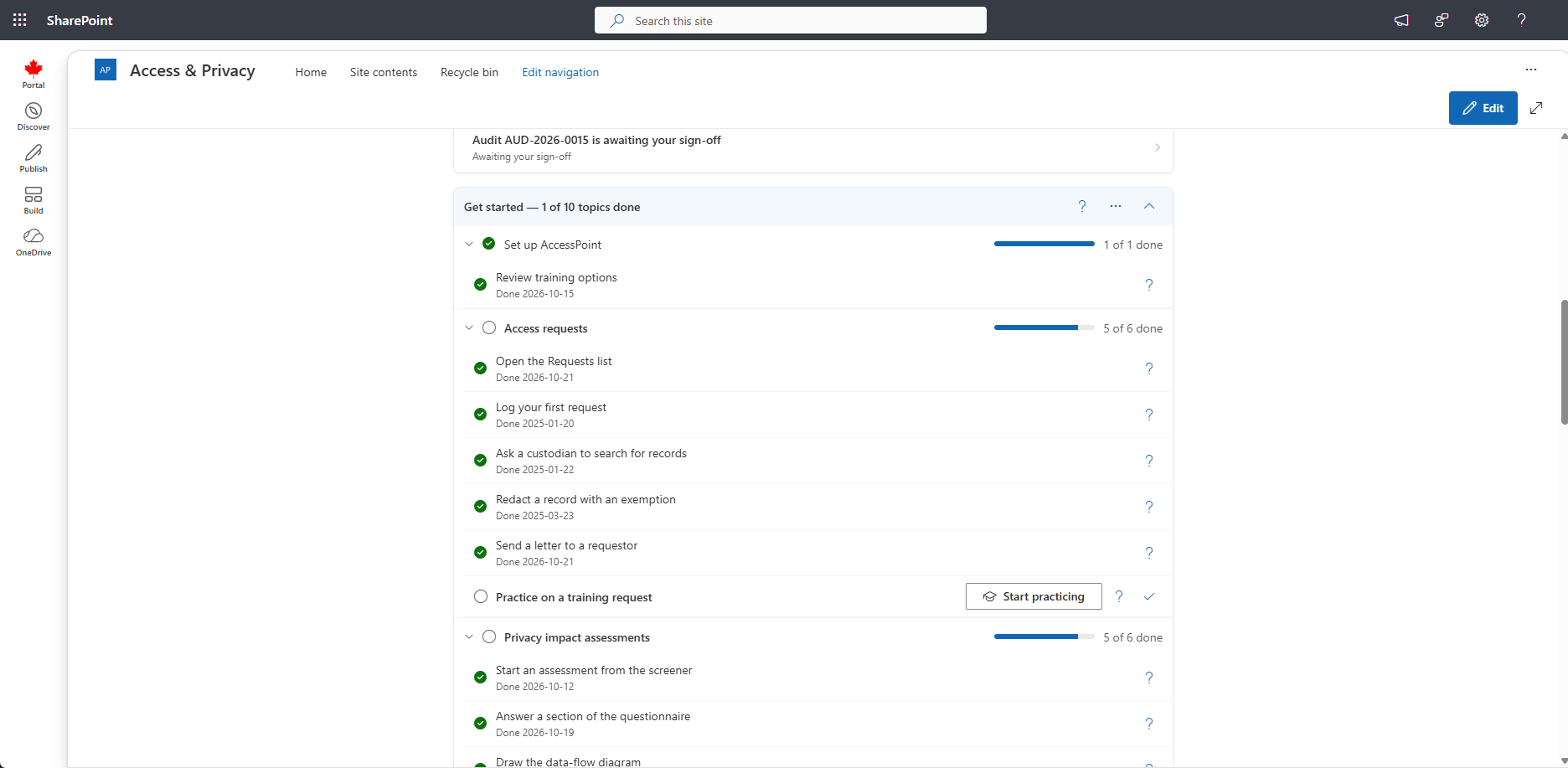This screenshot has width=1568, height=768.
Task: Click the blue Edit page button
Action: [x=1483, y=108]
